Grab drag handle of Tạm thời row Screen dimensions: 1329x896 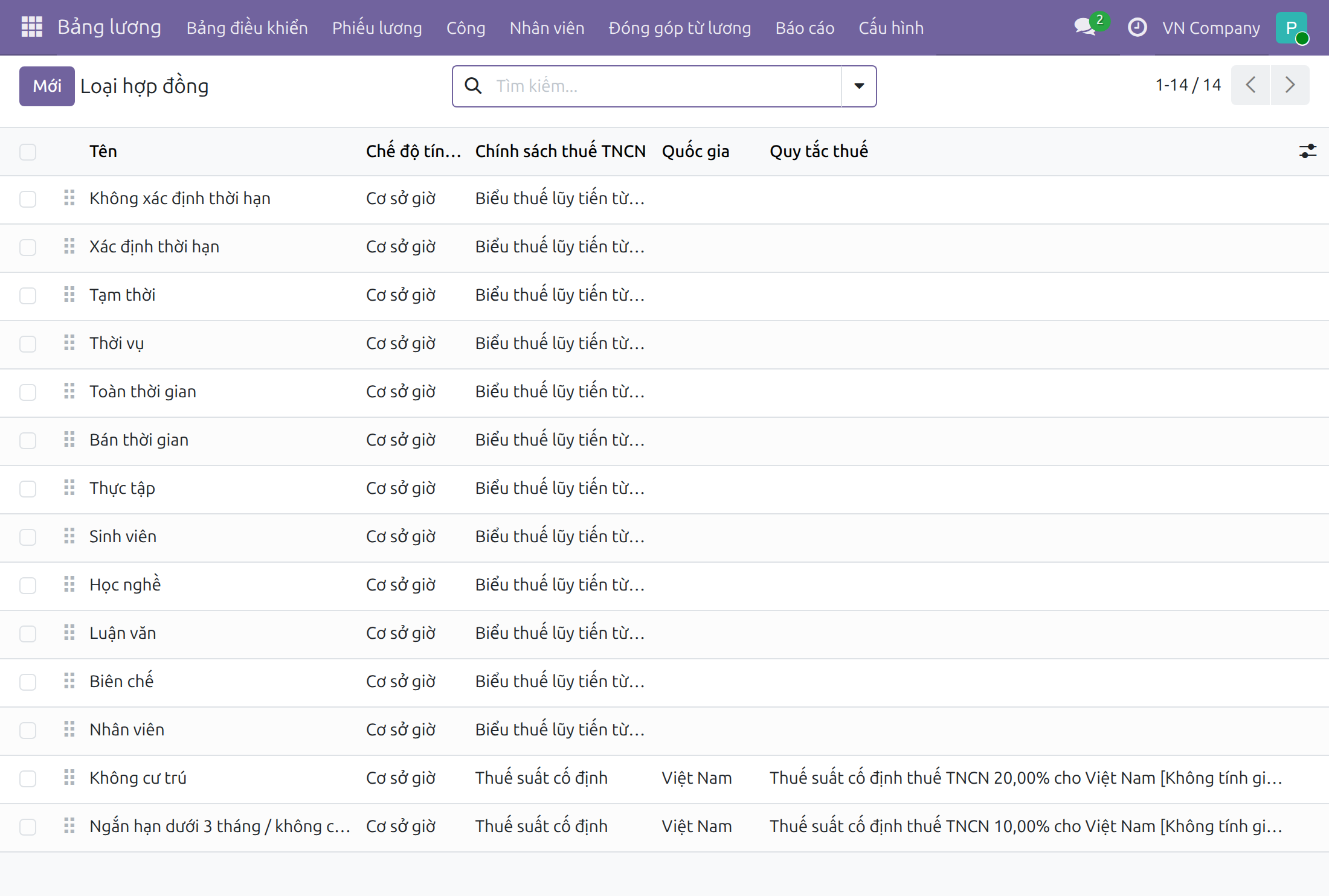click(x=69, y=295)
